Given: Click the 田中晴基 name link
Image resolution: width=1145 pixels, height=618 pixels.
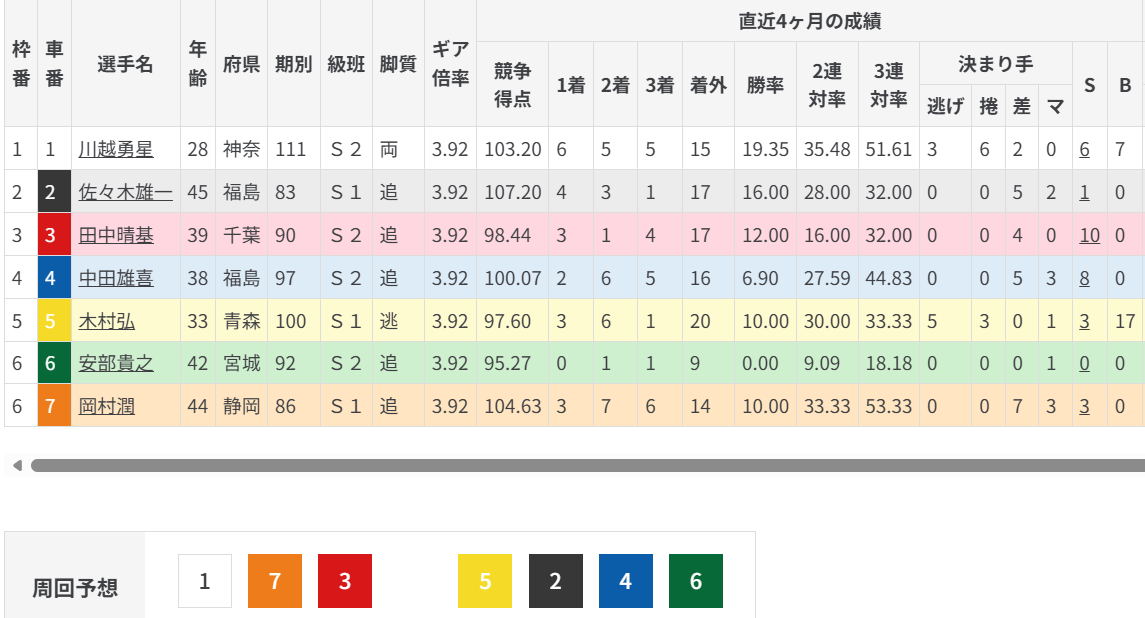Looking at the screenshot, I should (x=116, y=235).
